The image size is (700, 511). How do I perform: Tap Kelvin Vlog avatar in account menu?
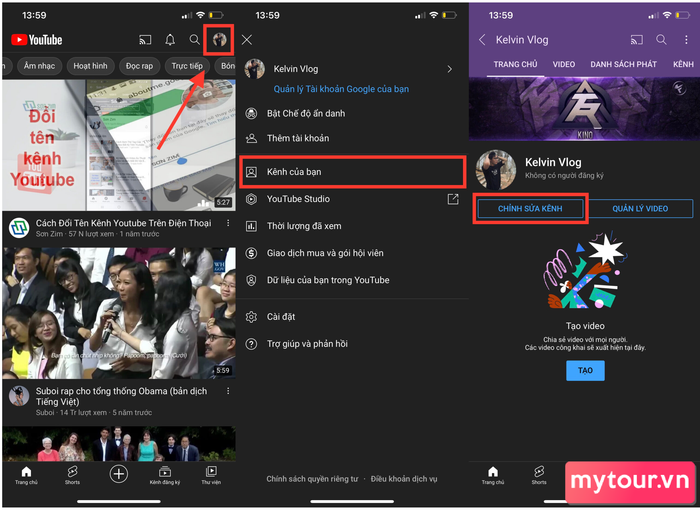[x=255, y=69]
